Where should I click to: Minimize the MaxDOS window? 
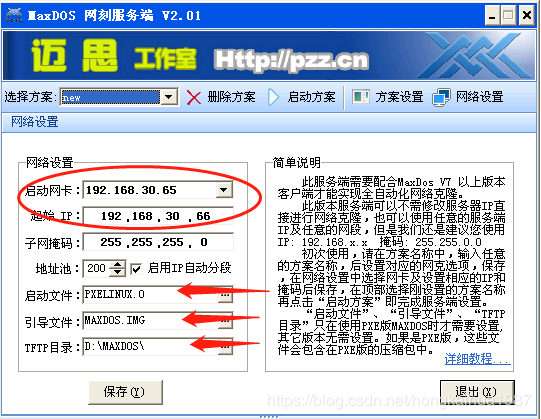(x=492, y=16)
